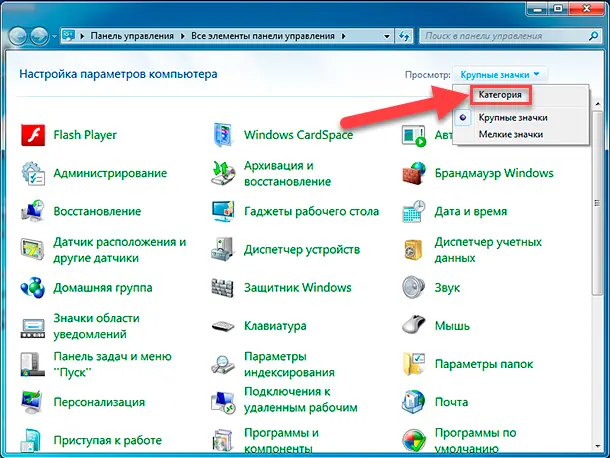The height and width of the screenshot is (458, 610).
Task: Click the Дата и время calendar icon
Action: 414,211
